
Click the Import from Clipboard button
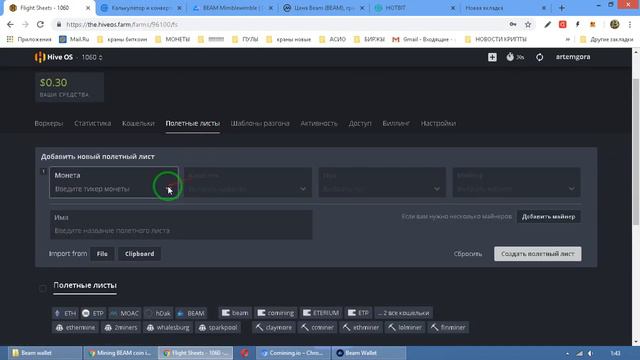[140, 254]
